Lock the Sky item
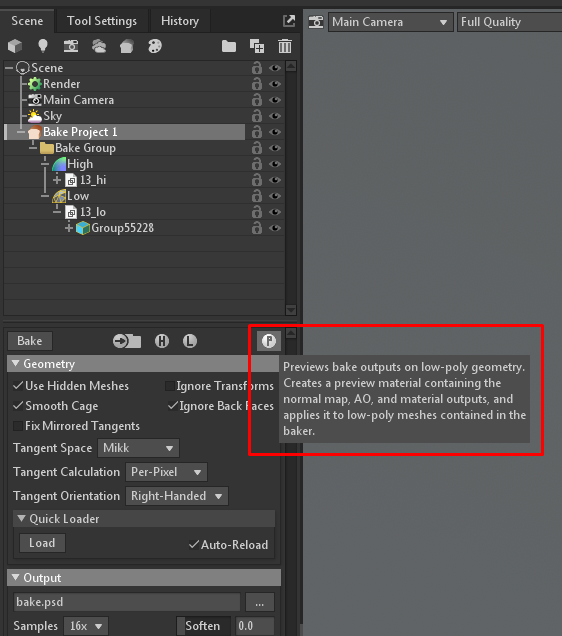Screen dimensions: 562x636 [257, 116]
